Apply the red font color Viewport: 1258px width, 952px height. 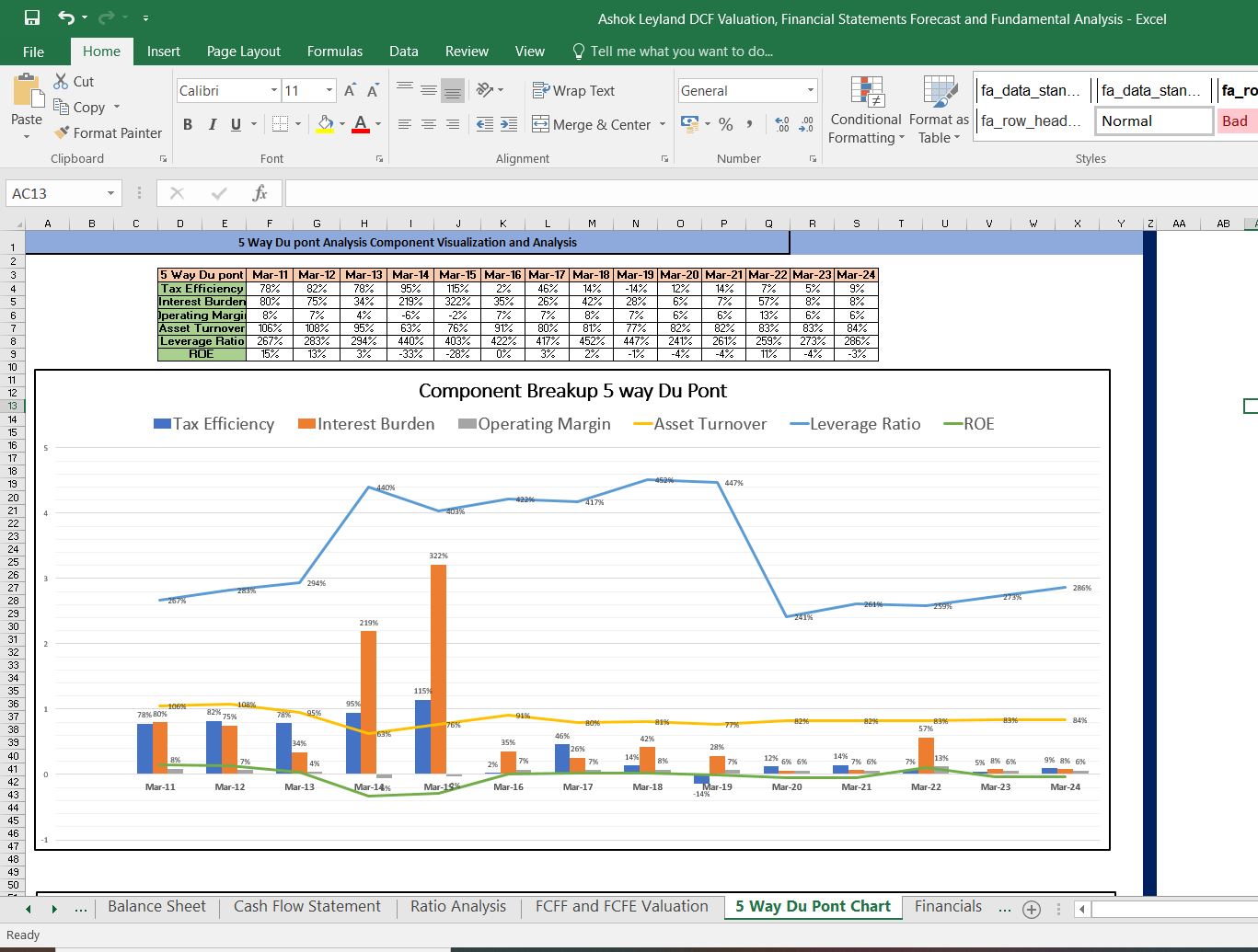tap(361, 124)
